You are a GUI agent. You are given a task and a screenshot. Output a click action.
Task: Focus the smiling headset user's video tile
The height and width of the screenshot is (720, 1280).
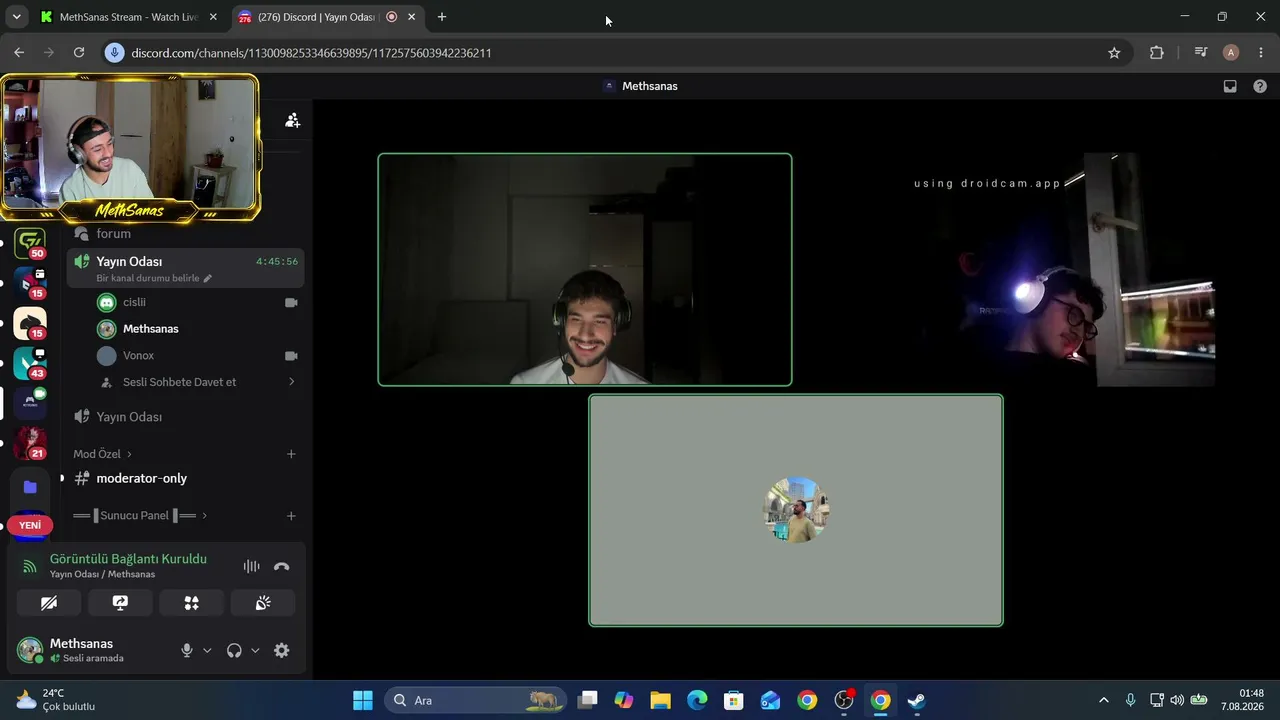pos(585,269)
